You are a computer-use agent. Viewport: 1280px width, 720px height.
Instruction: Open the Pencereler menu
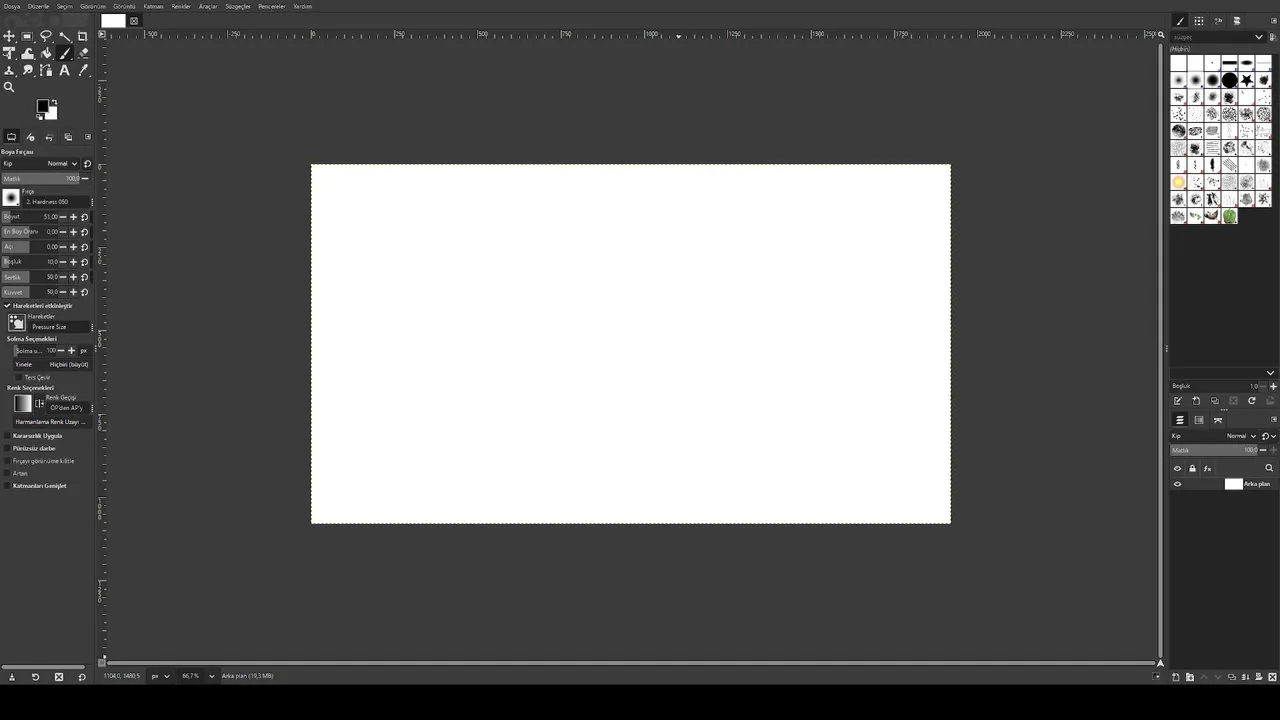[x=271, y=6]
